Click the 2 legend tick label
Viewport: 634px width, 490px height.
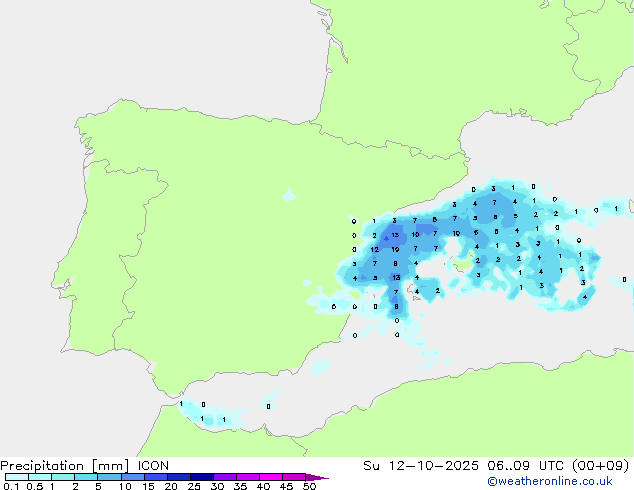(x=75, y=486)
